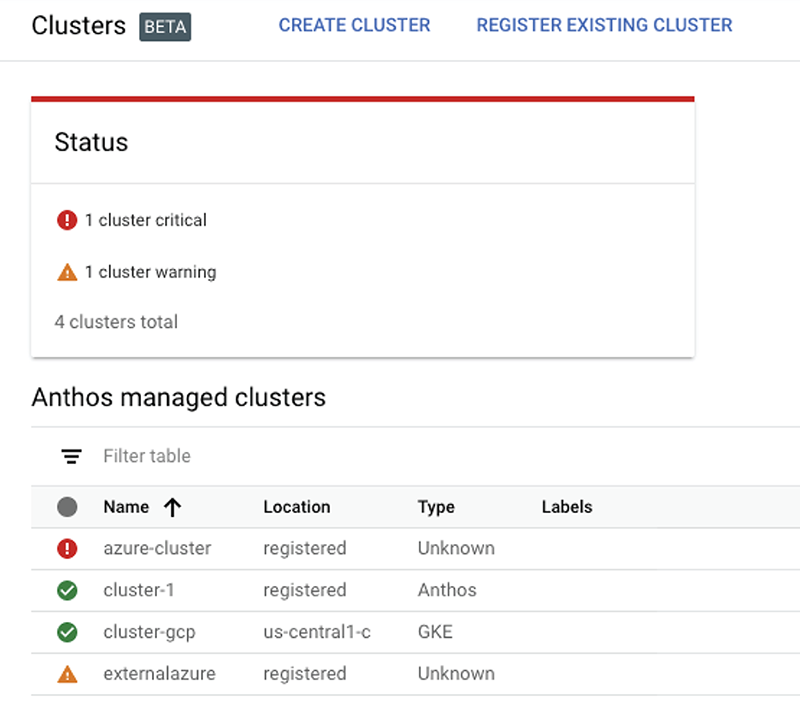Click '1 cluster warning' status text

tap(151, 272)
